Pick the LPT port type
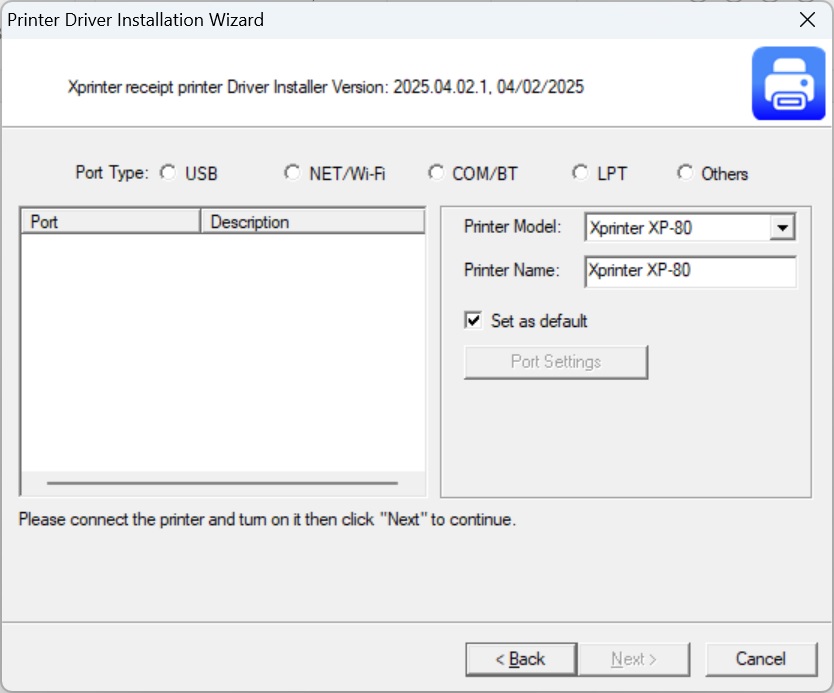 click(x=579, y=173)
